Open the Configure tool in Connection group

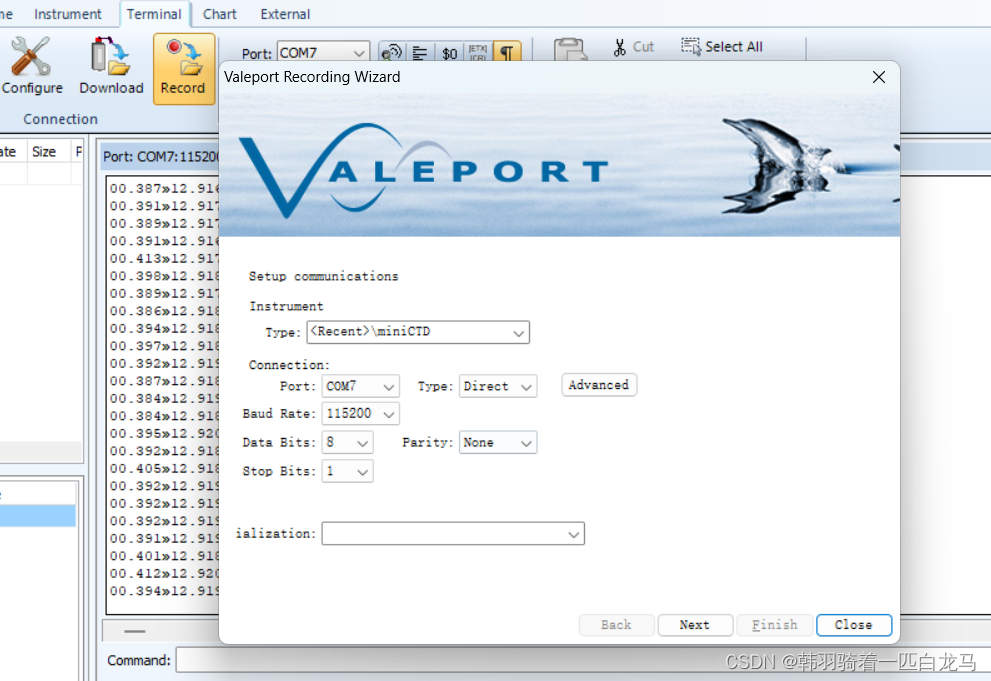32,66
